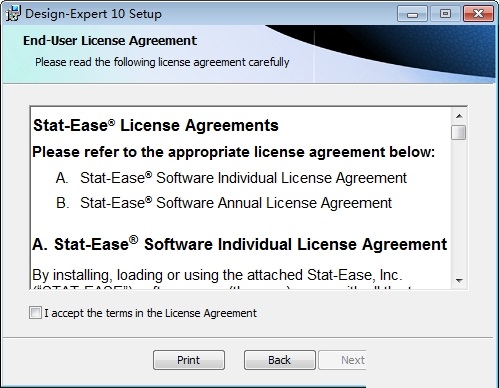Image resolution: width=499 pixels, height=388 pixels.
Task: Click the Design-Expert installer icon in title bar
Action: click(13, 13)
